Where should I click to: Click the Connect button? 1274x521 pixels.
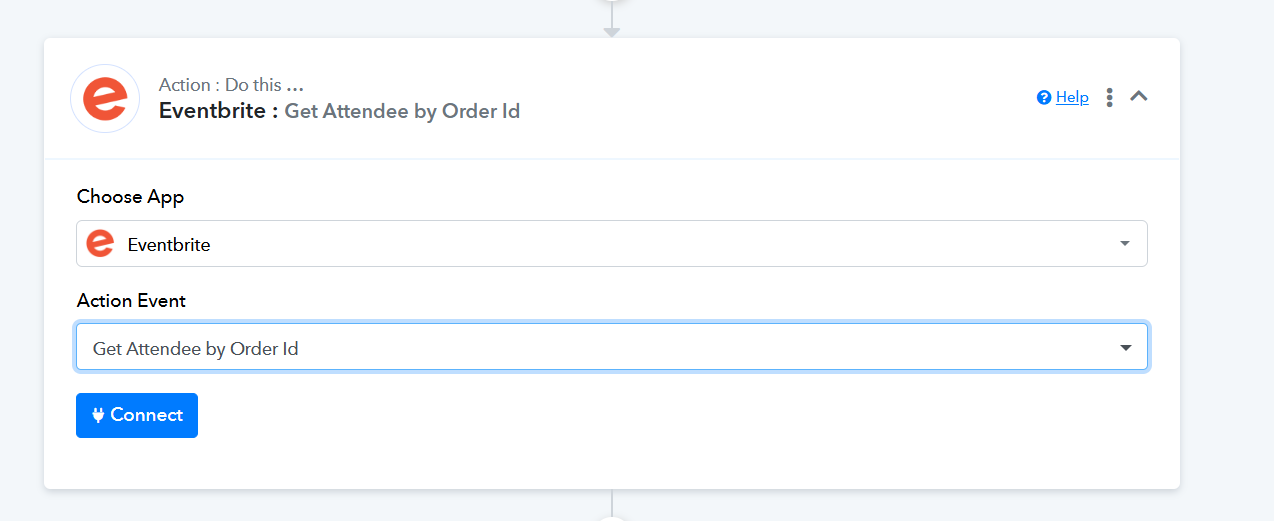137,415
